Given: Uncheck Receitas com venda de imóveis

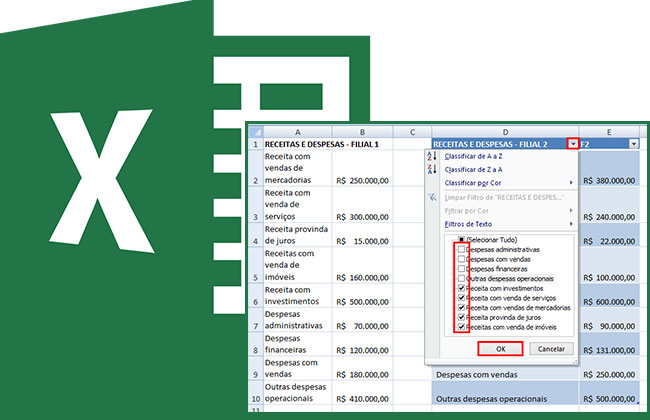Looking at the screenshot, I should [x=461, y=327].
